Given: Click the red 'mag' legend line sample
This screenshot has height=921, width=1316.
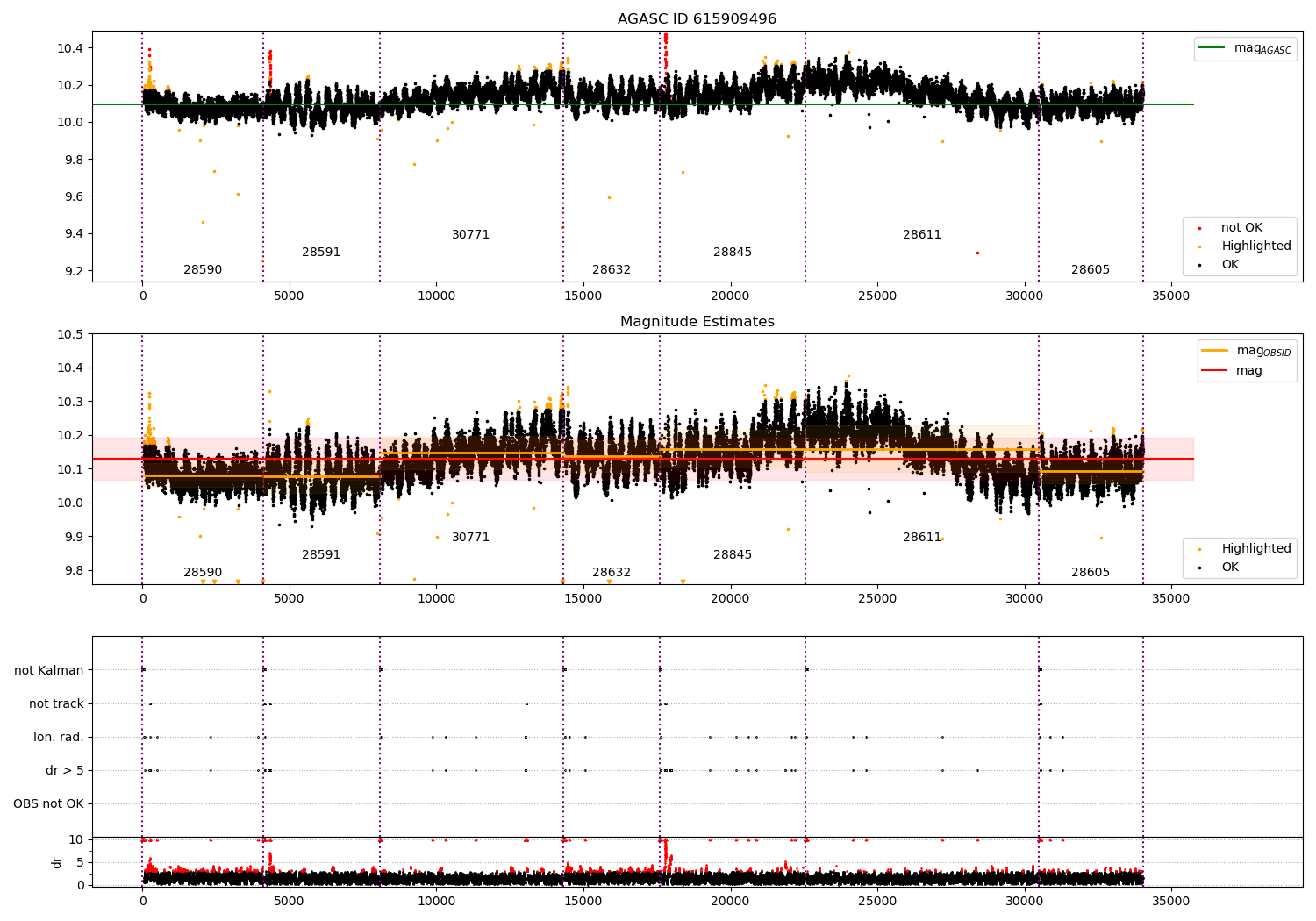Looking at the screenshot, I should click(1214, 371).
